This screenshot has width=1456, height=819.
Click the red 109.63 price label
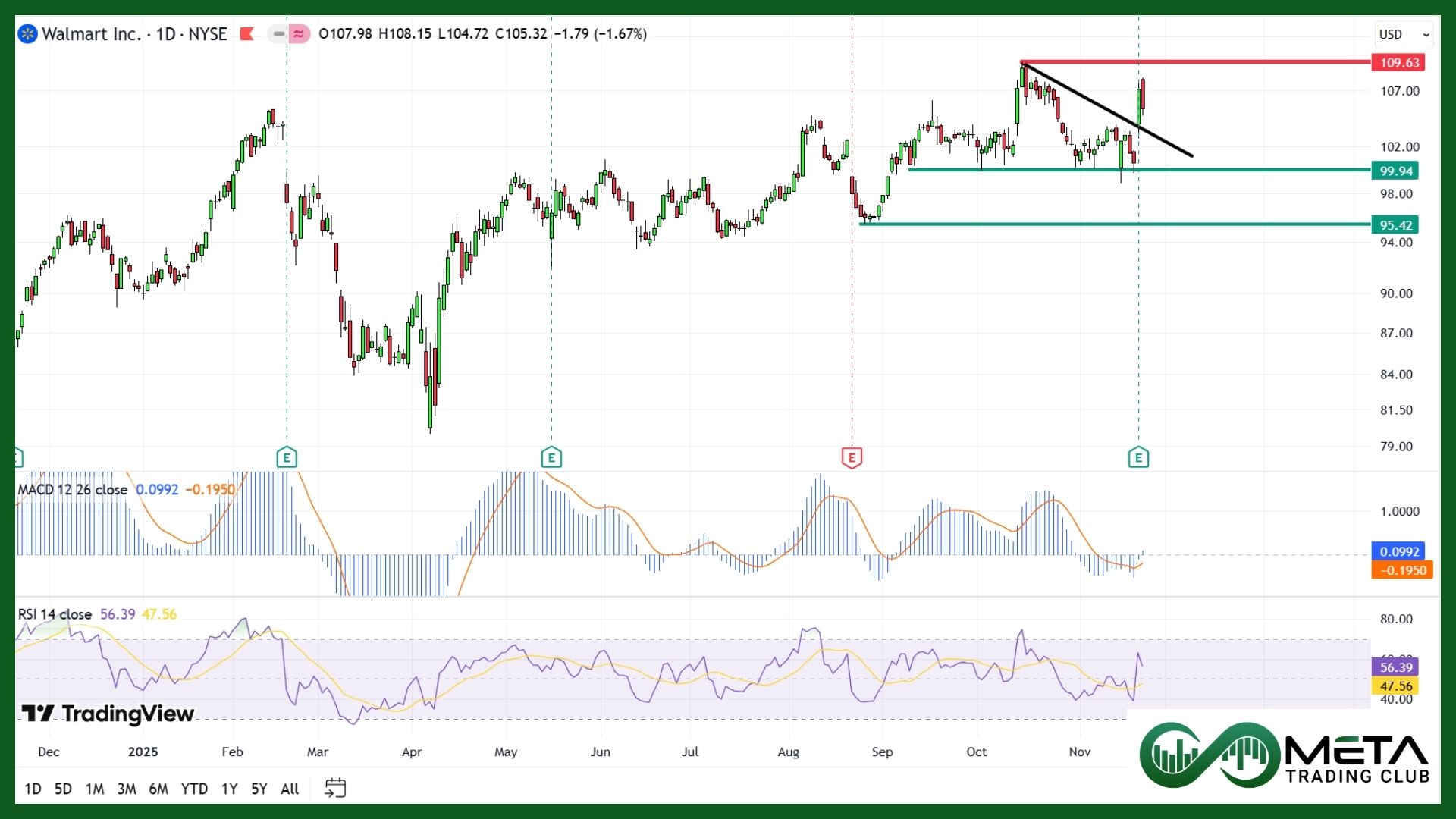click(1398, 63)
